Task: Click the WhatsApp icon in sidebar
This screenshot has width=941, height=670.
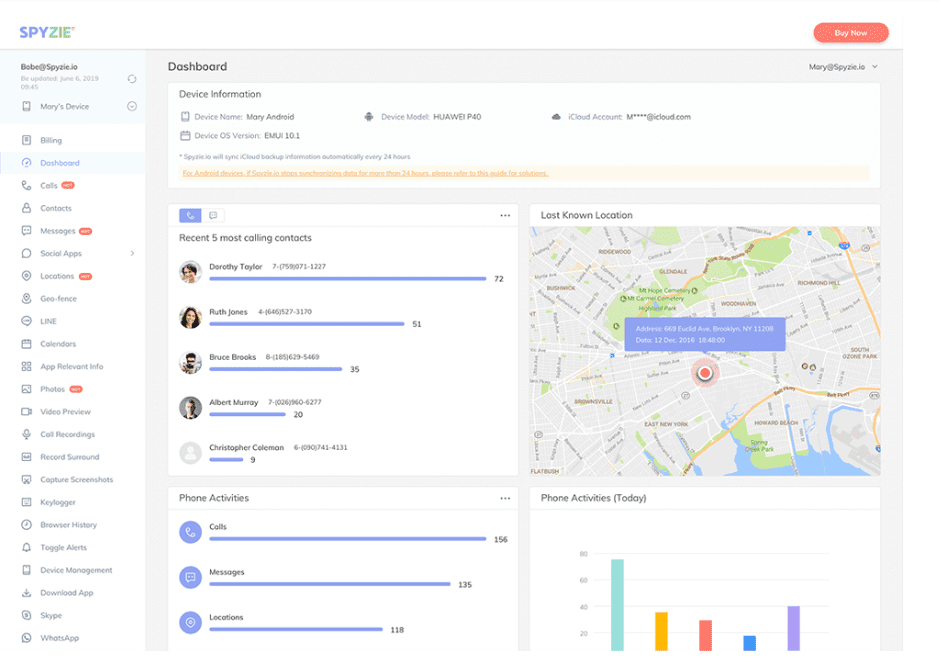Action: click(26, 638)
